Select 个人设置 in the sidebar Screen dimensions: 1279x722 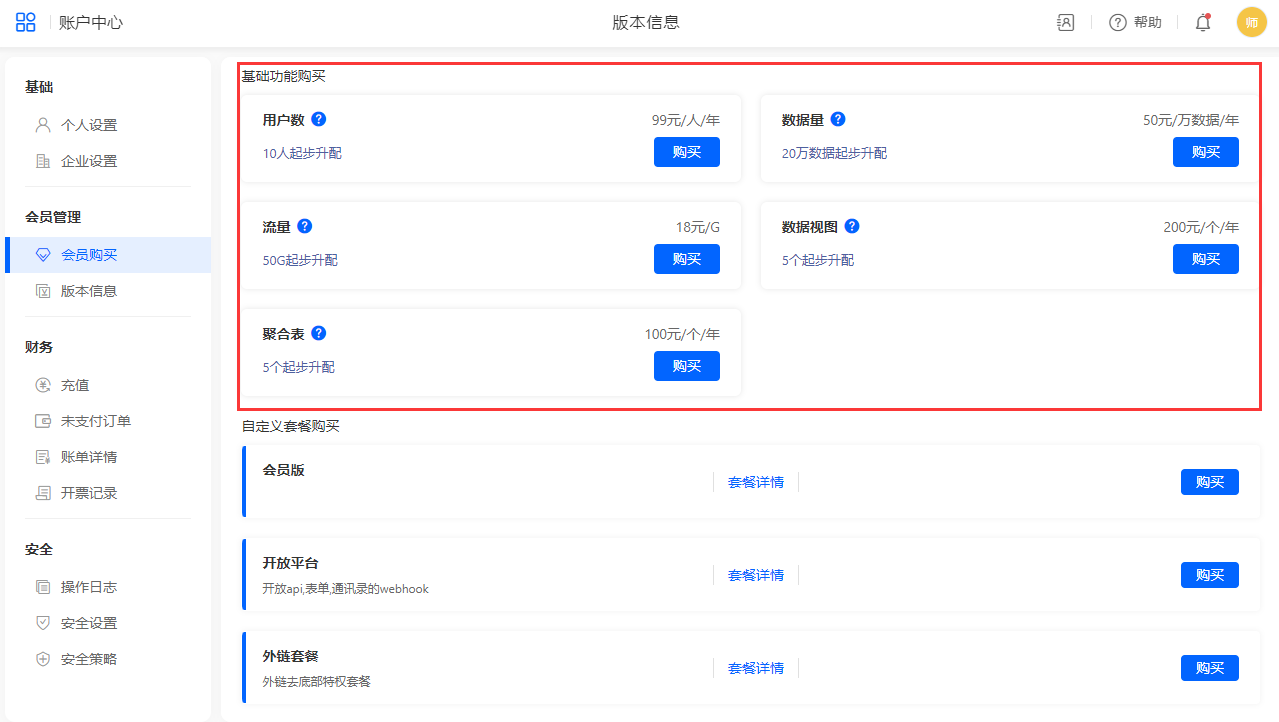click(88, 125)
